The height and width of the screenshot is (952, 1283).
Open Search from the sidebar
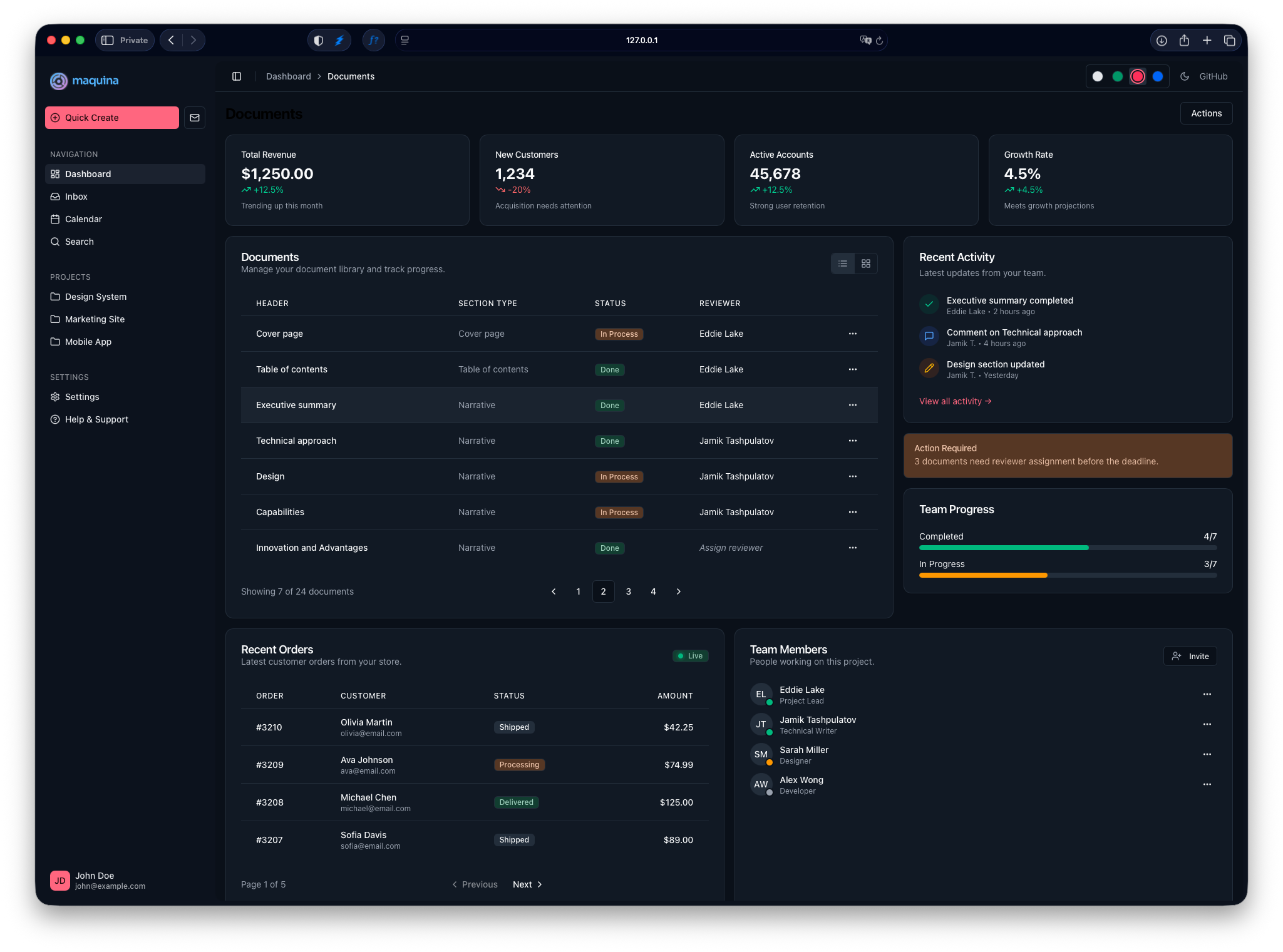80,242
